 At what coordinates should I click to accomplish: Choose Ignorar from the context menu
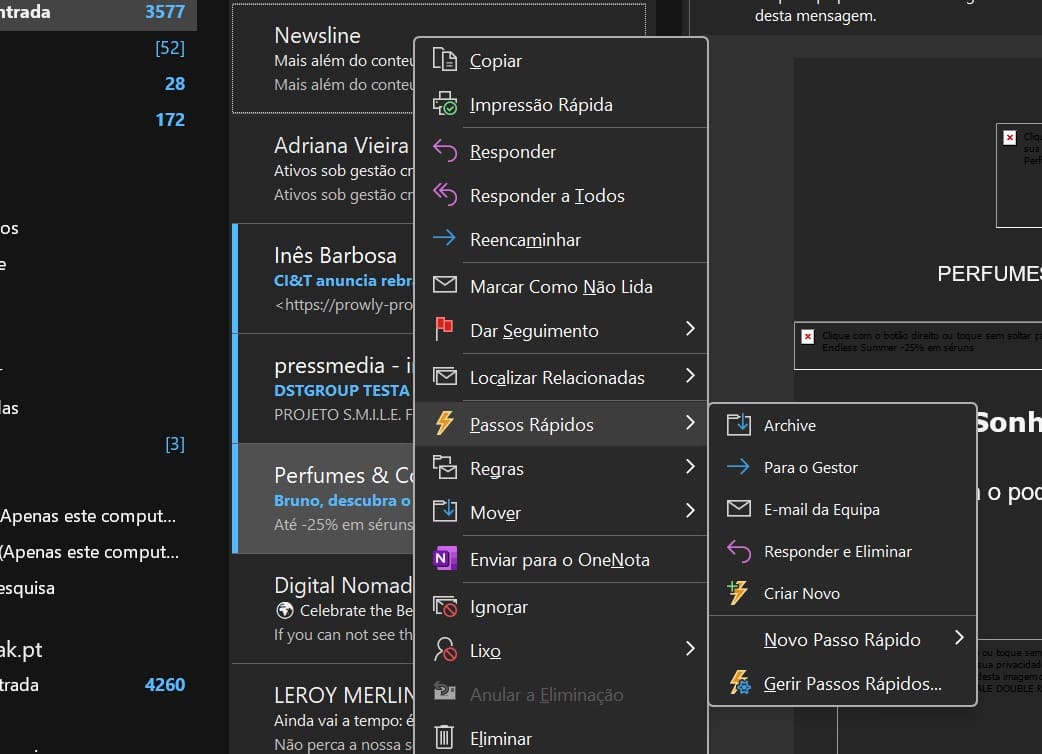click(498, 607)
